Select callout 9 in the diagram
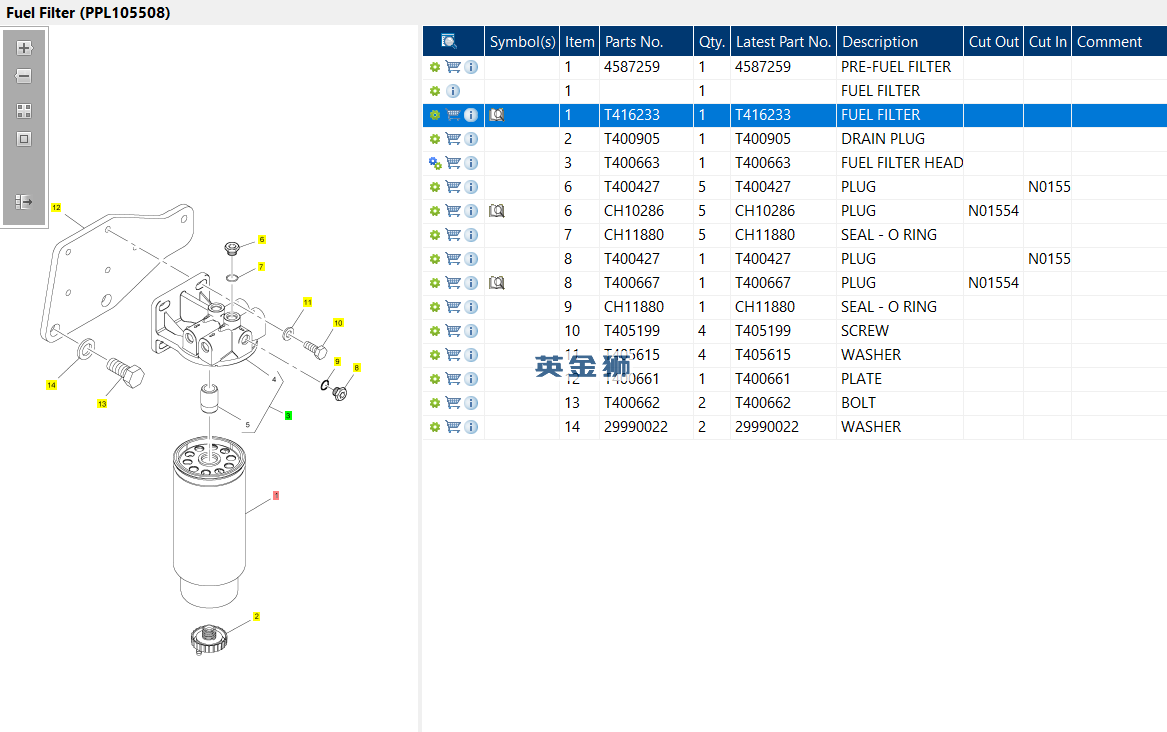 [337, 362]
